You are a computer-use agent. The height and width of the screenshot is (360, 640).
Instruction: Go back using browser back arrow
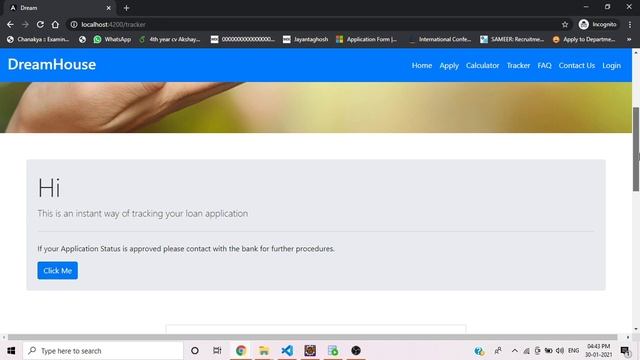(10, 24)
